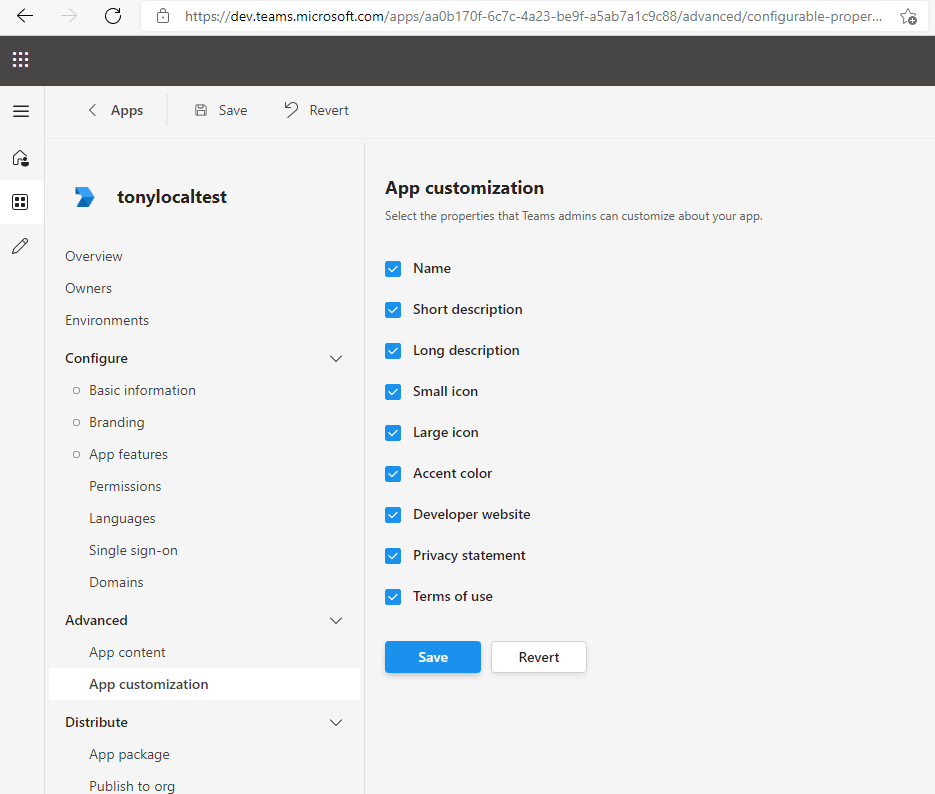Viewport: 935px width, 794px height.
Task: Click the back chevron next to Apps
Action: click(x=92, y=110)
